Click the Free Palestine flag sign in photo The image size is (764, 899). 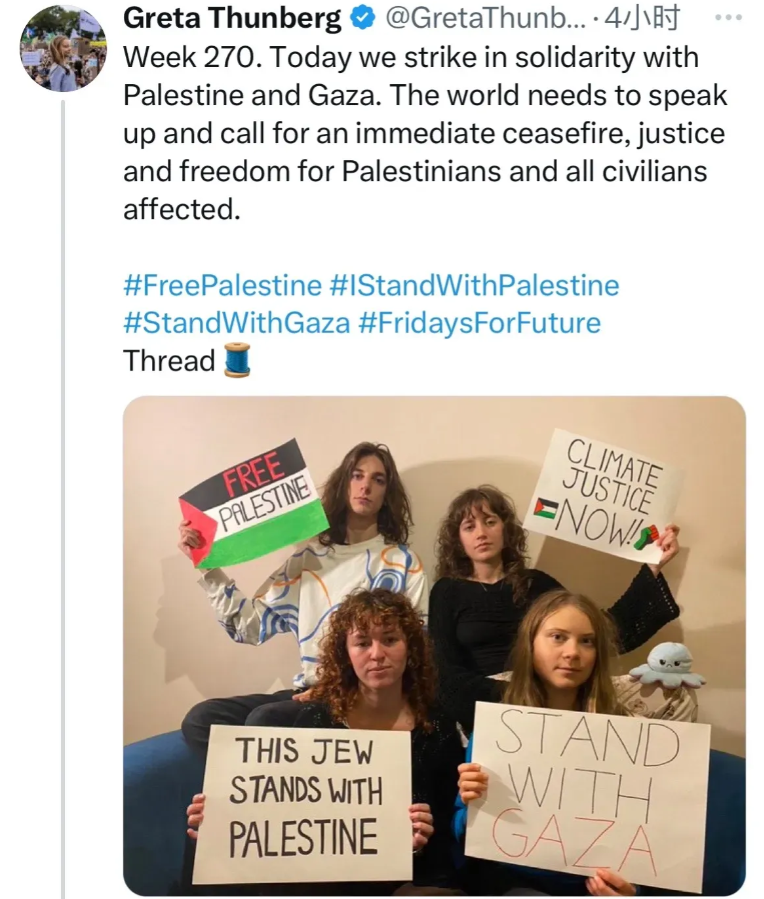254,503
